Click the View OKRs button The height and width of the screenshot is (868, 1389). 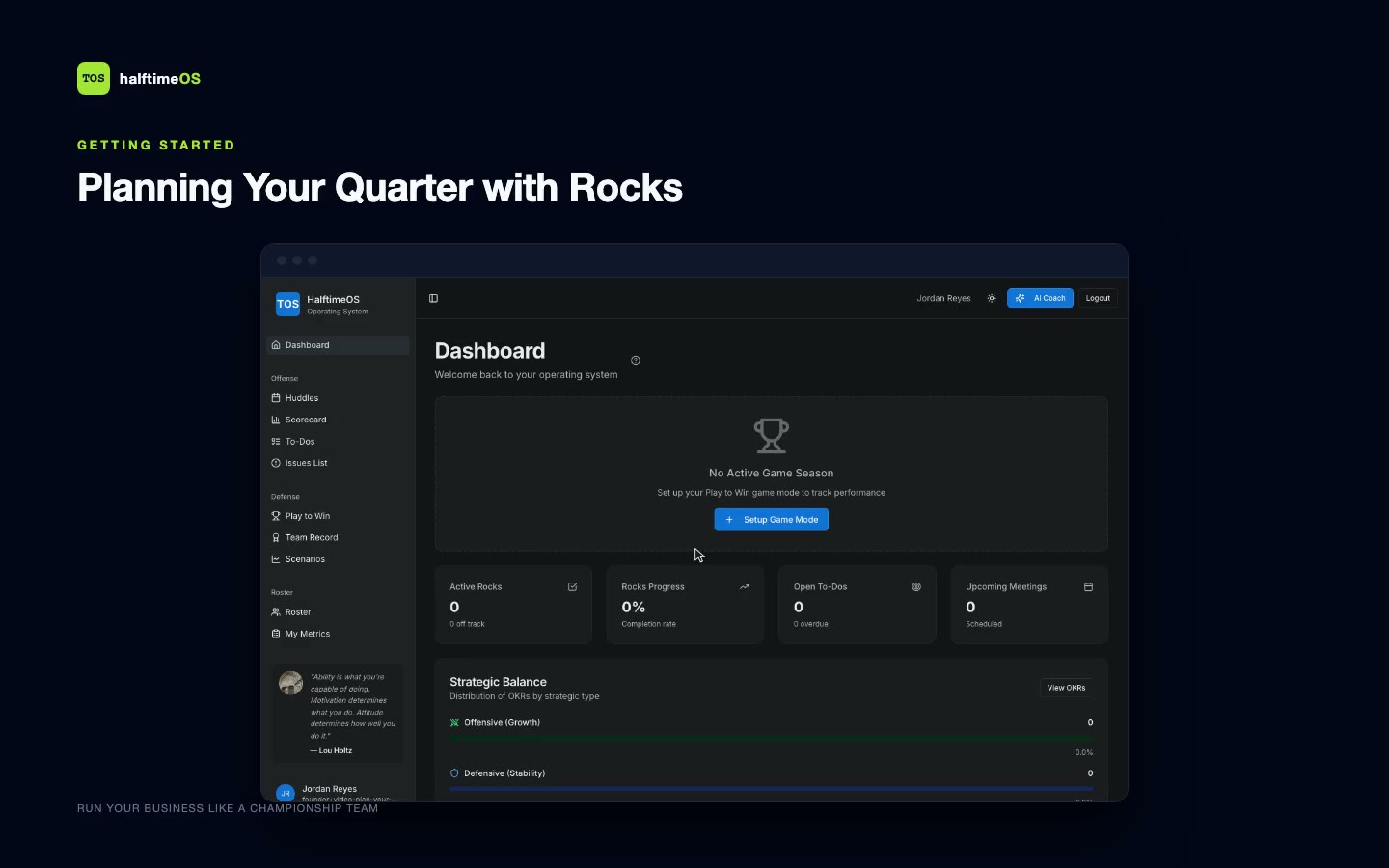tap(1066, 688)
